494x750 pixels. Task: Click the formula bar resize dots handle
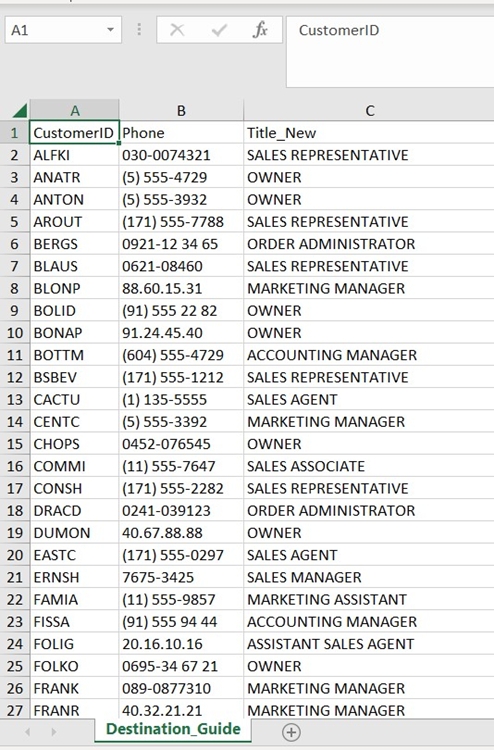point(139,30)
